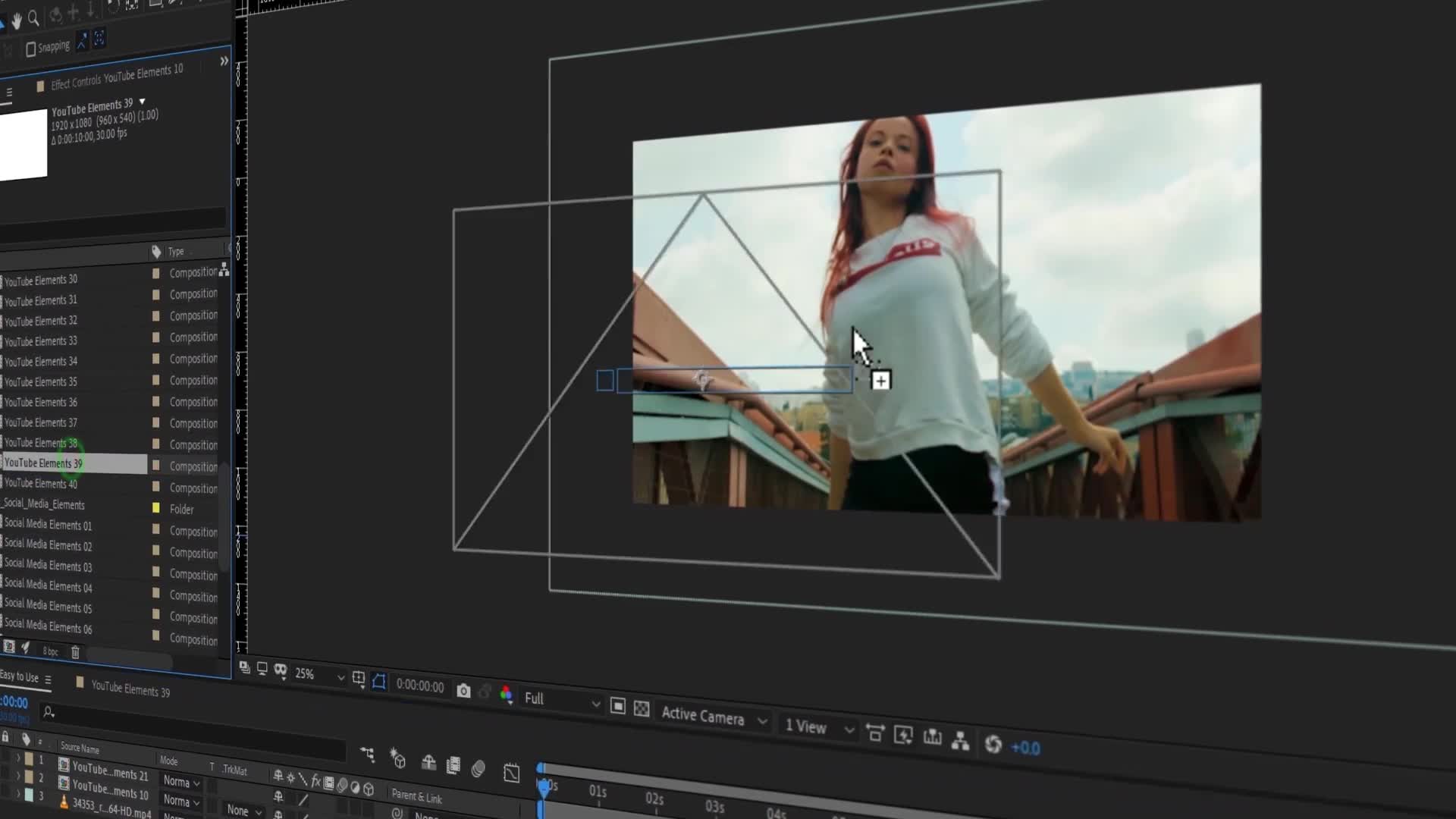Image resolution: width=1456 pixels, height=819 pixels.
Task: Click yellow label swatch of Social_Media_Elements folder
Action: click(x=156, y=508)
